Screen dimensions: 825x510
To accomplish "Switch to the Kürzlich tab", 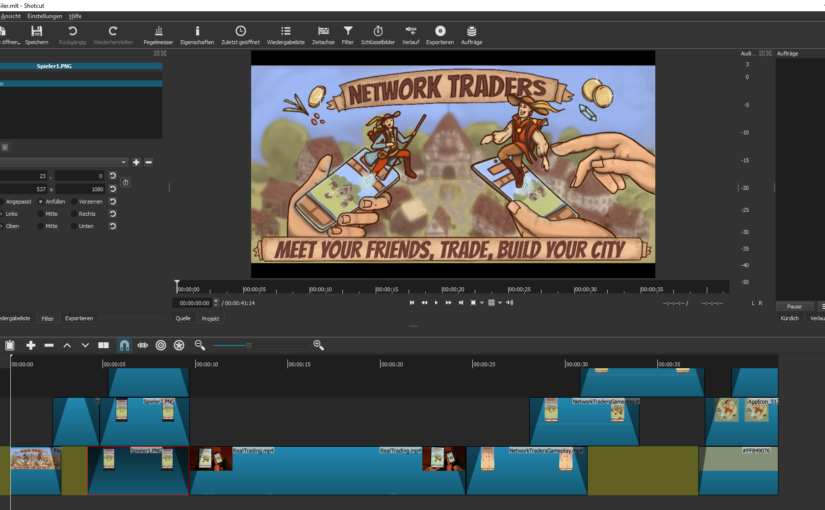I will pyautogui.click(x=790, y=318).
